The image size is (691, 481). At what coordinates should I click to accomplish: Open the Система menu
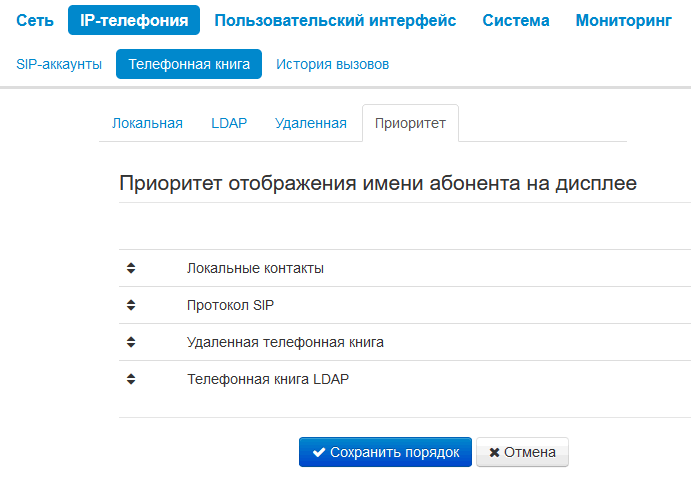(515, 20)
